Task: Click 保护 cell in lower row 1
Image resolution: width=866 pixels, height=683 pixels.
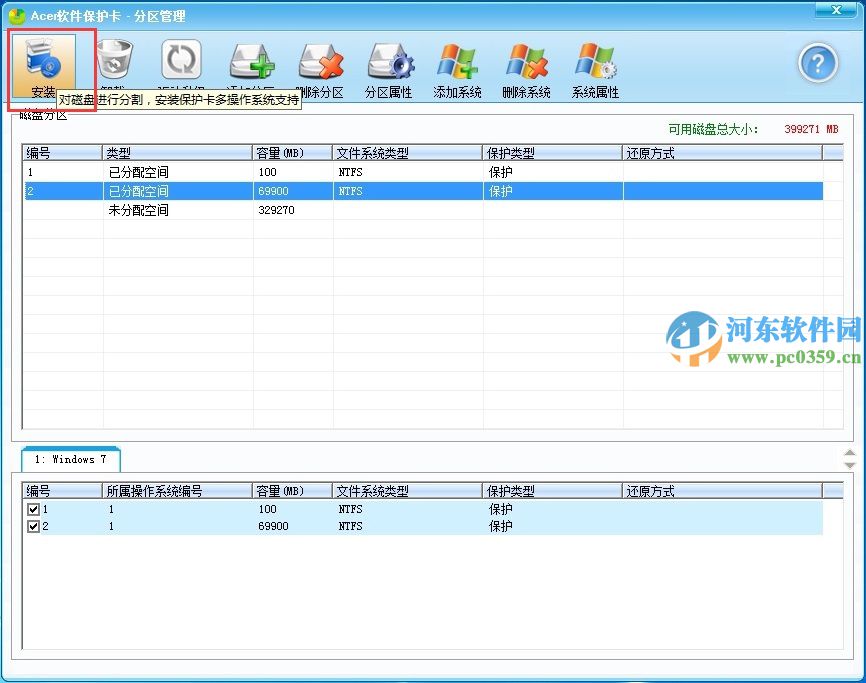Action: point(500,509)
